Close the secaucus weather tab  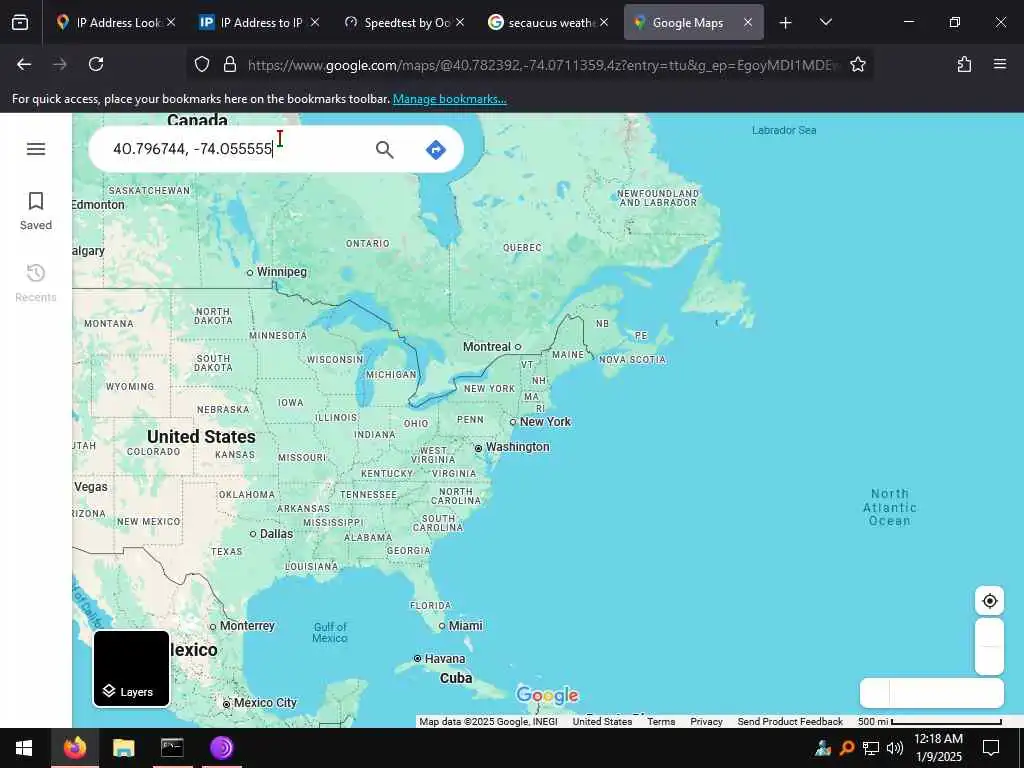[x=604, y=22]
